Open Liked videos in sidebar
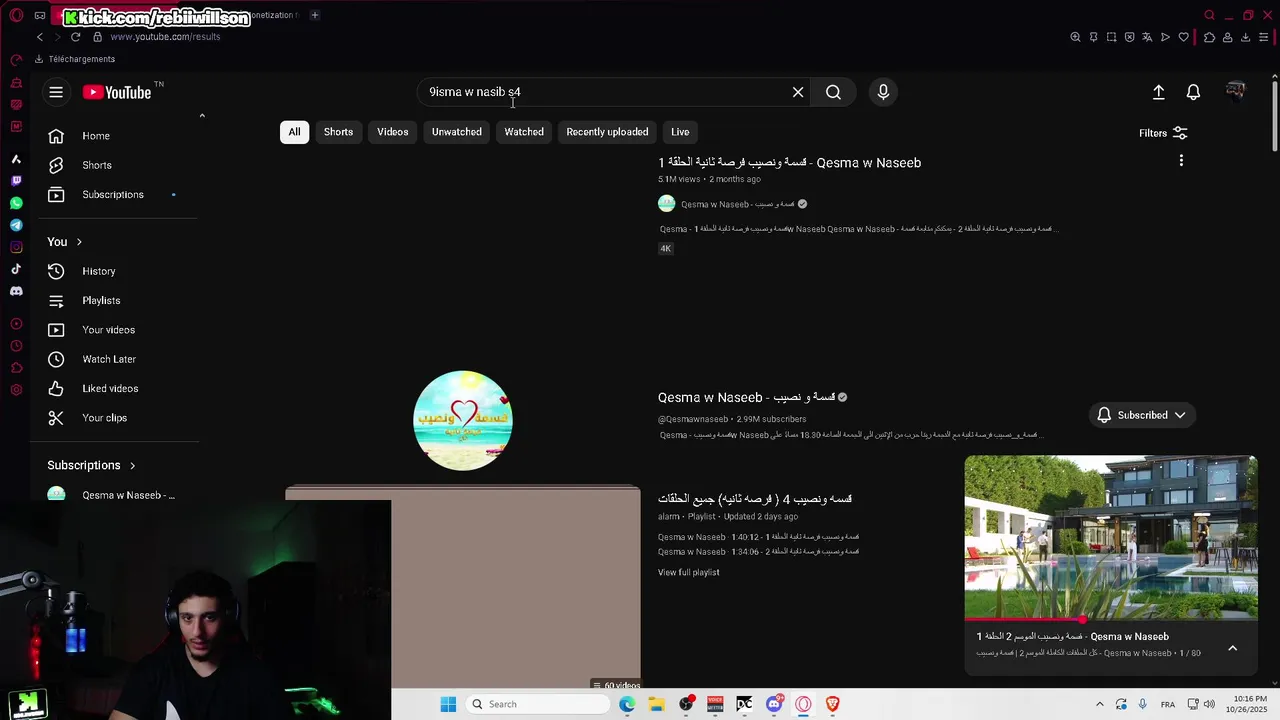 [x=118, y=388]
